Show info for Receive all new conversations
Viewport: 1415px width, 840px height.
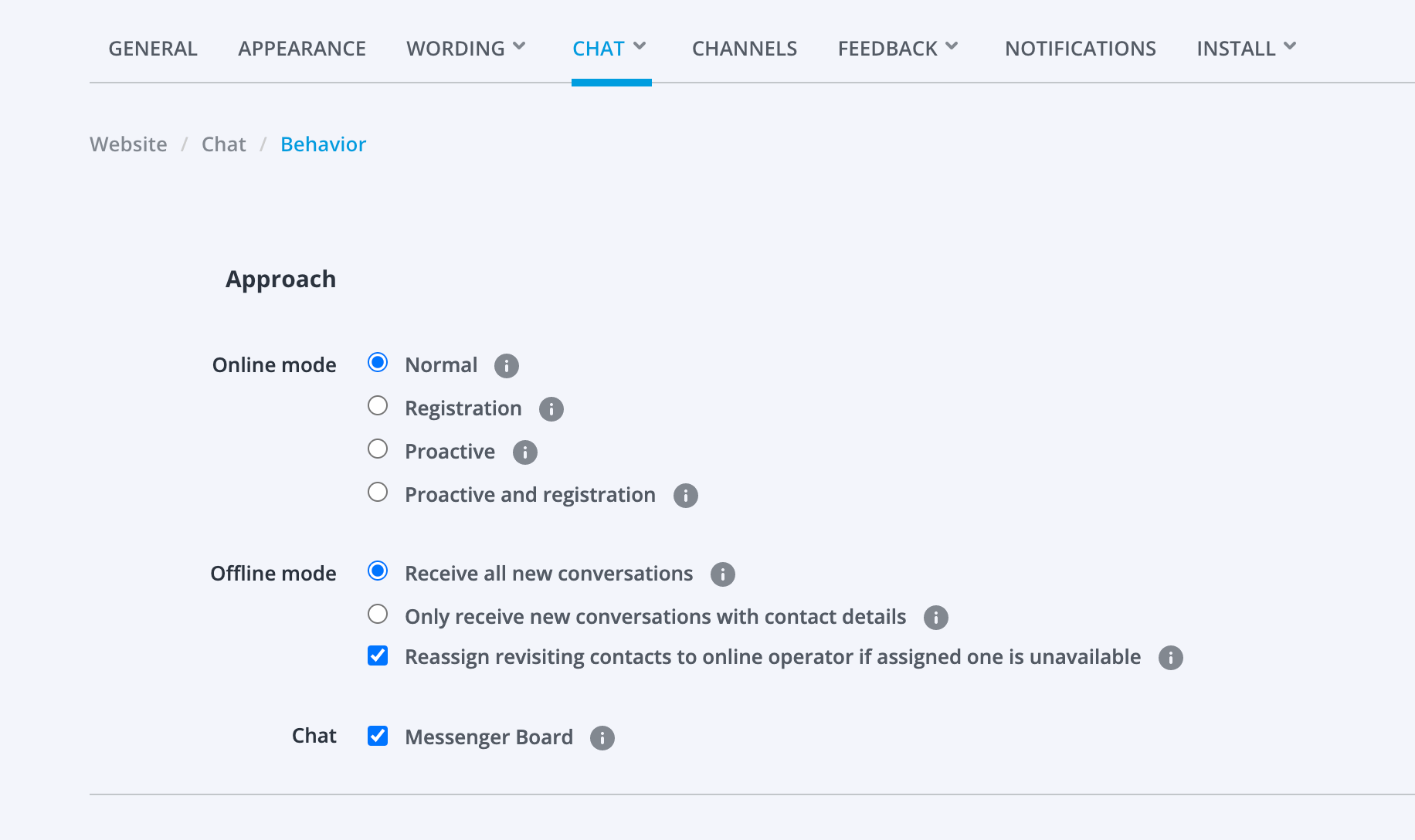(x=723, y=574)
